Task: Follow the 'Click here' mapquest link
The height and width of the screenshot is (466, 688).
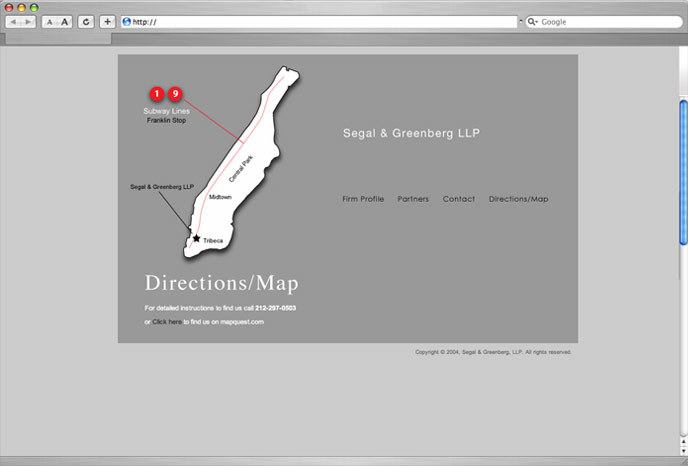Action: (167, 322)
